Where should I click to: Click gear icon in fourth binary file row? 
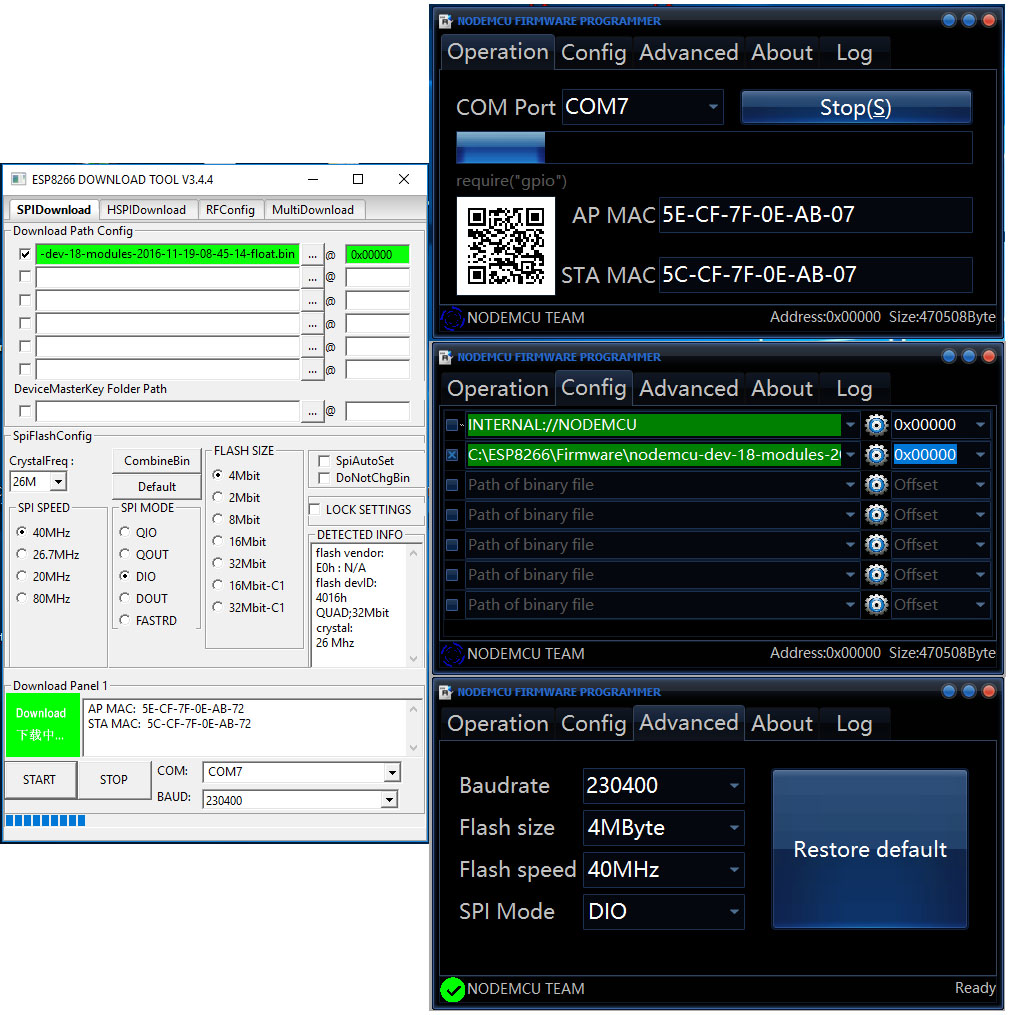(x=876, y=515)
